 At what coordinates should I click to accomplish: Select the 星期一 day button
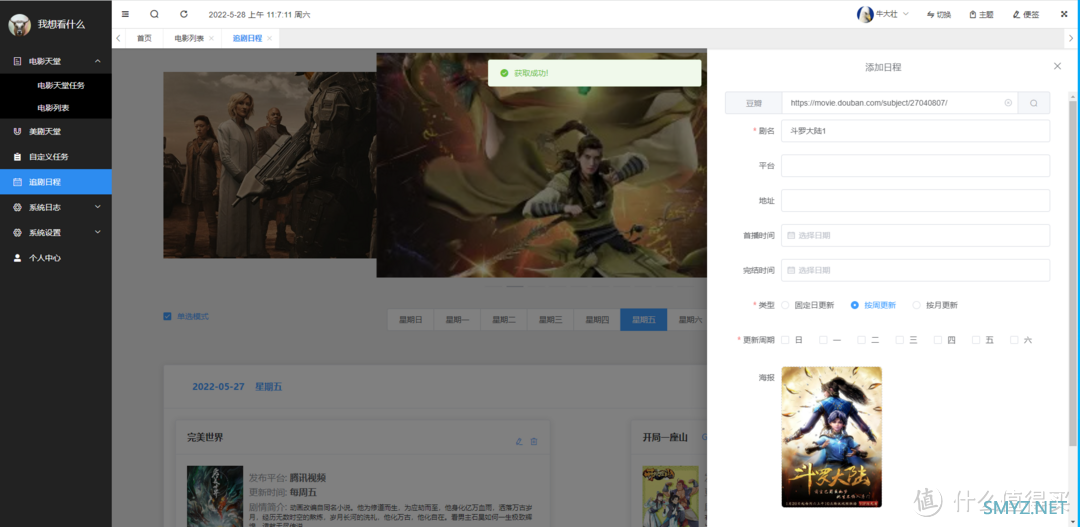[457, 320]
